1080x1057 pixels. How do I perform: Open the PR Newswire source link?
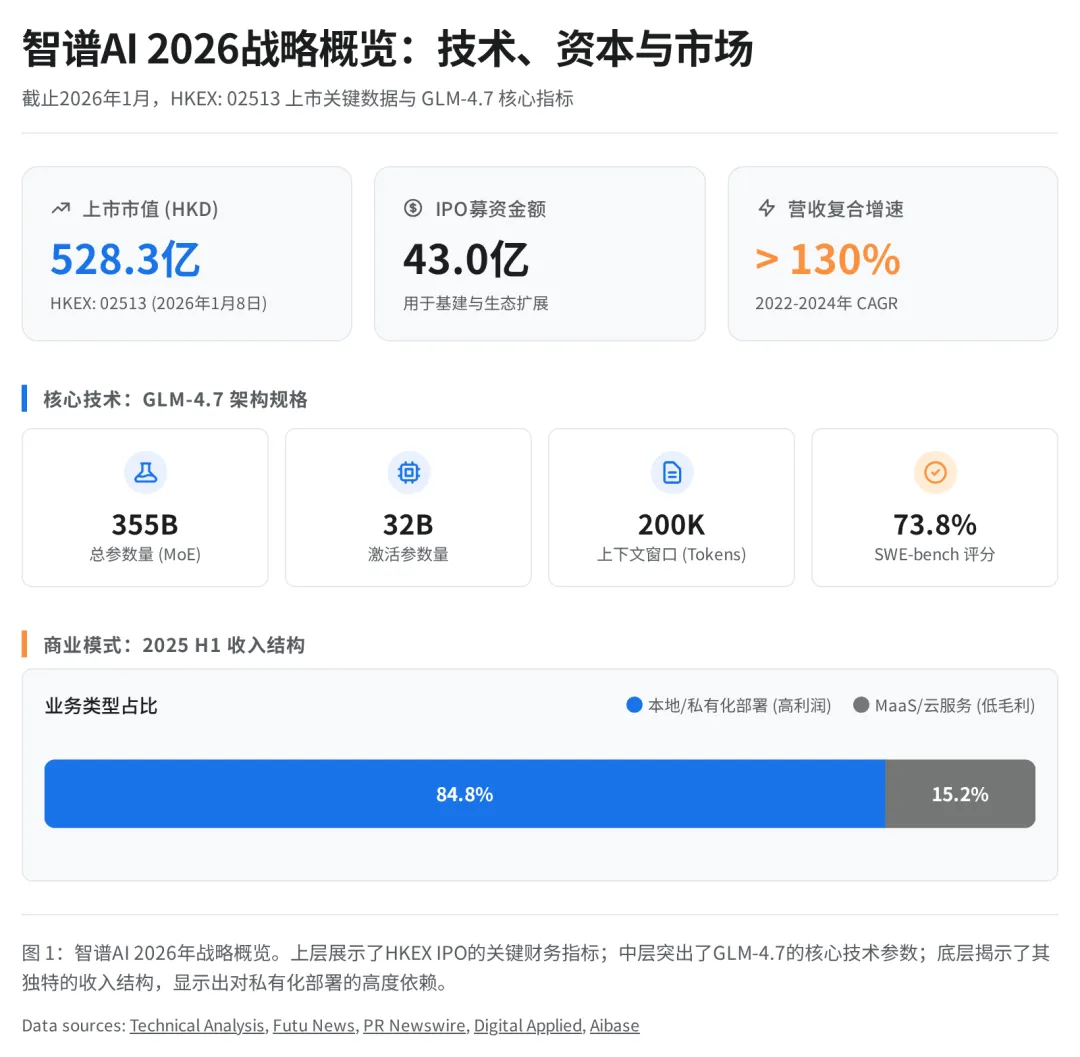click(415, 1025)
